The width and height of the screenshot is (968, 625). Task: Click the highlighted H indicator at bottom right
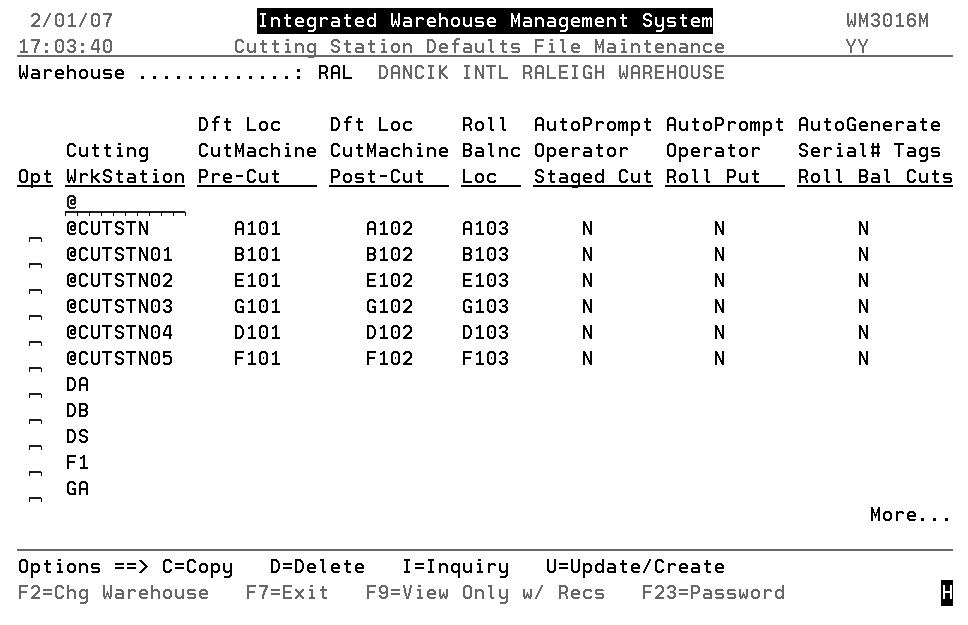pos(946,594)
